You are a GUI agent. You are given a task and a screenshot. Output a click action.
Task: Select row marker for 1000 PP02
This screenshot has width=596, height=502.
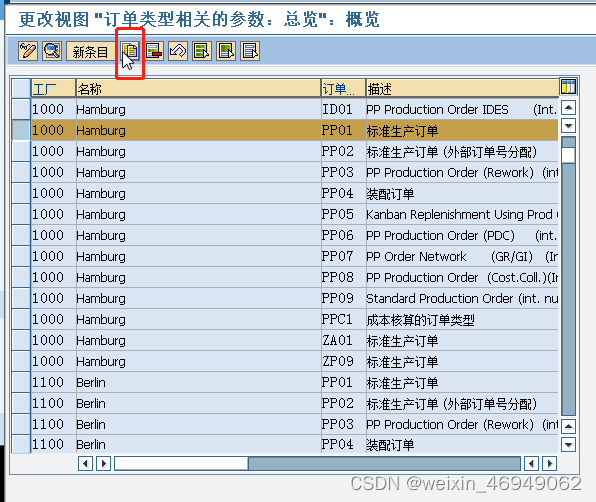21,151
